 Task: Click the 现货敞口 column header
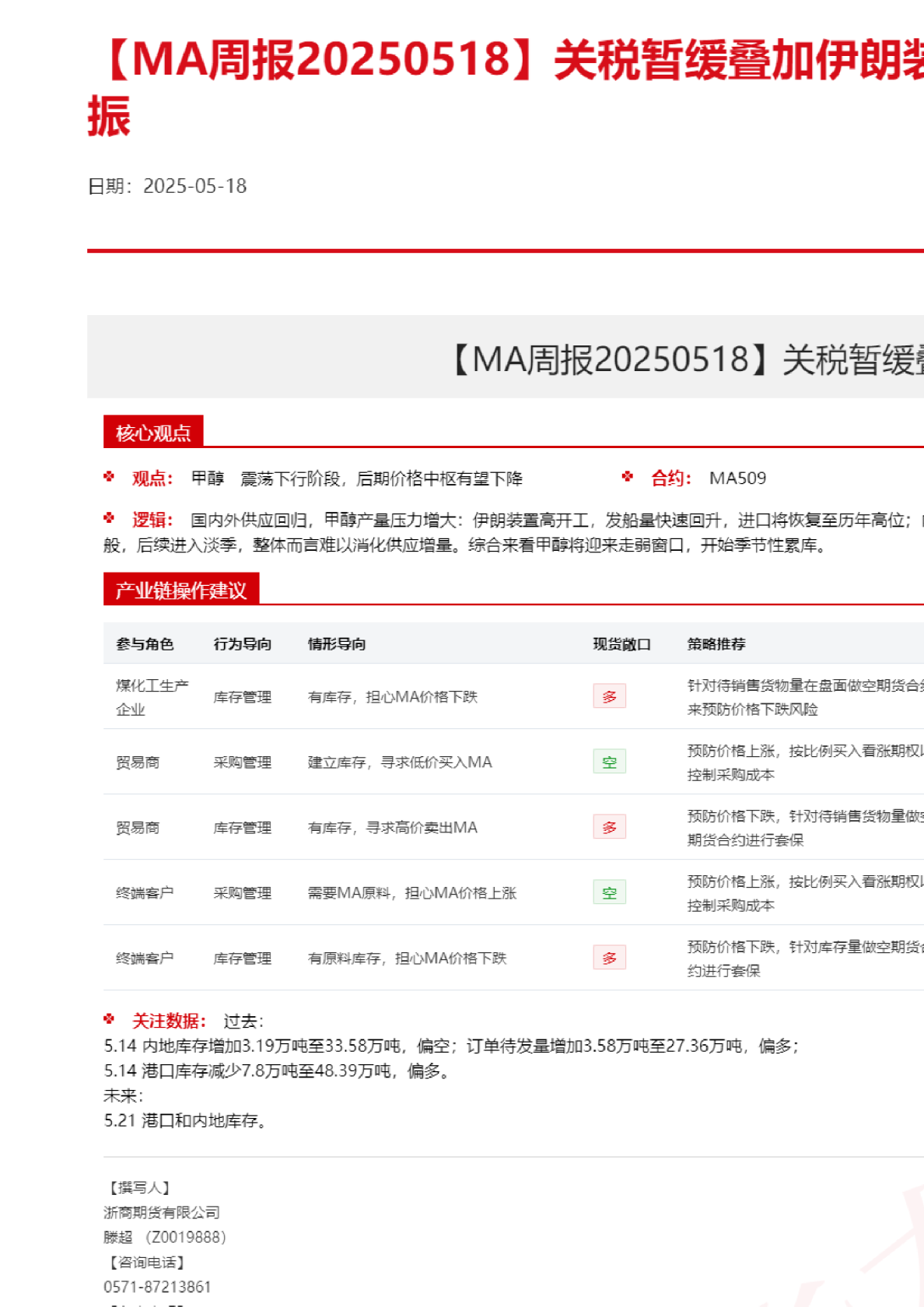pyautogui.click(x=621, y=644)
